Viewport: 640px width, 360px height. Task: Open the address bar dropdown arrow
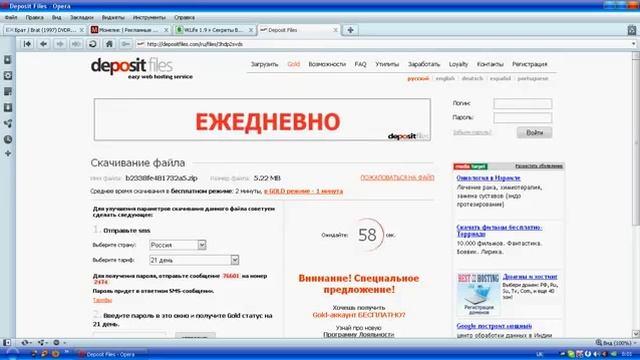tap(633, 44)
